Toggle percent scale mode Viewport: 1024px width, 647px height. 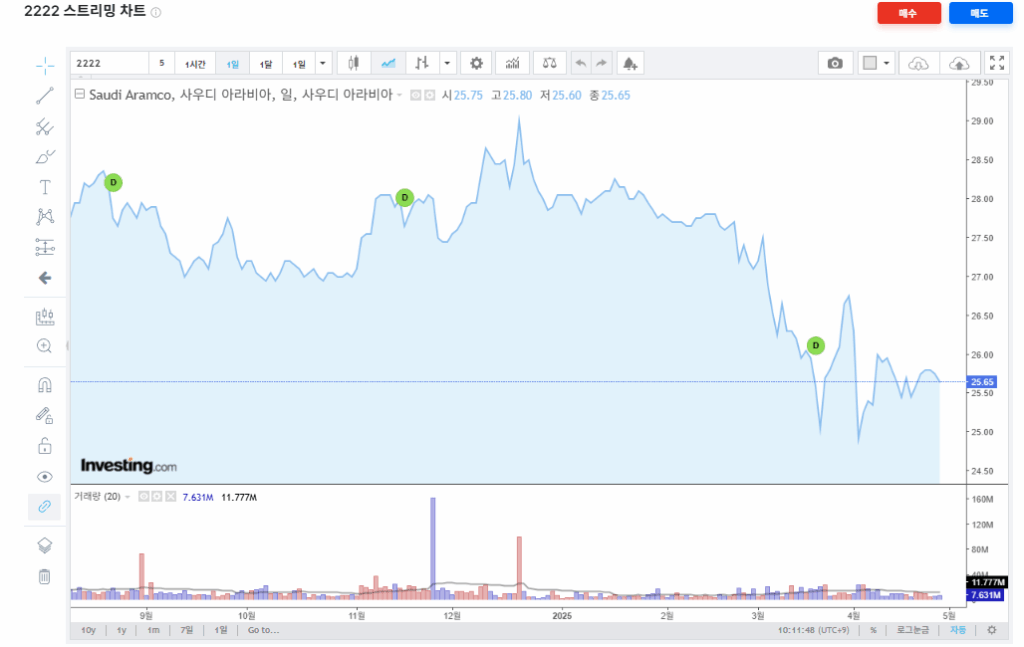pos(873,630)
